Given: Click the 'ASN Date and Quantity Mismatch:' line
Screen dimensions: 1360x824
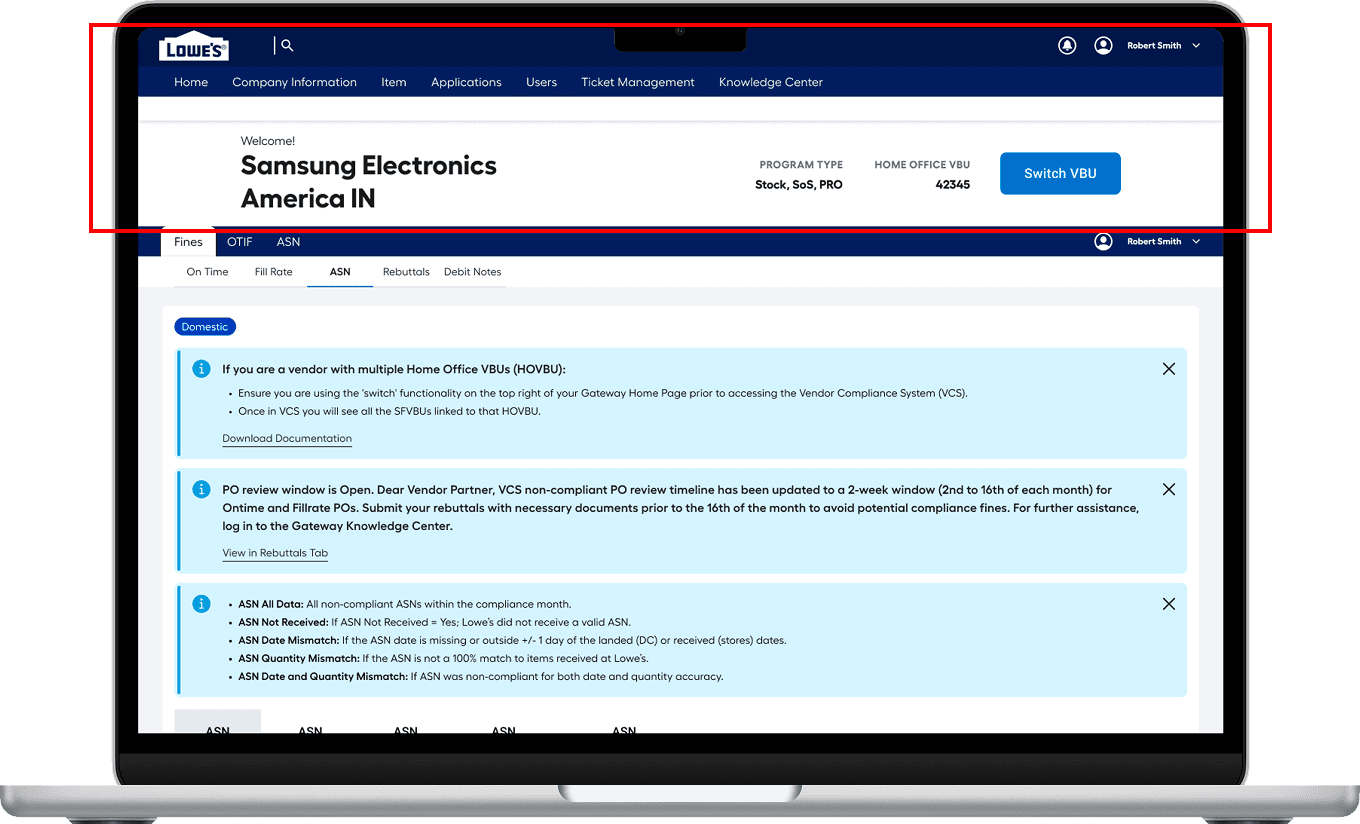Looking at the screenshot, I should point(480,676).
